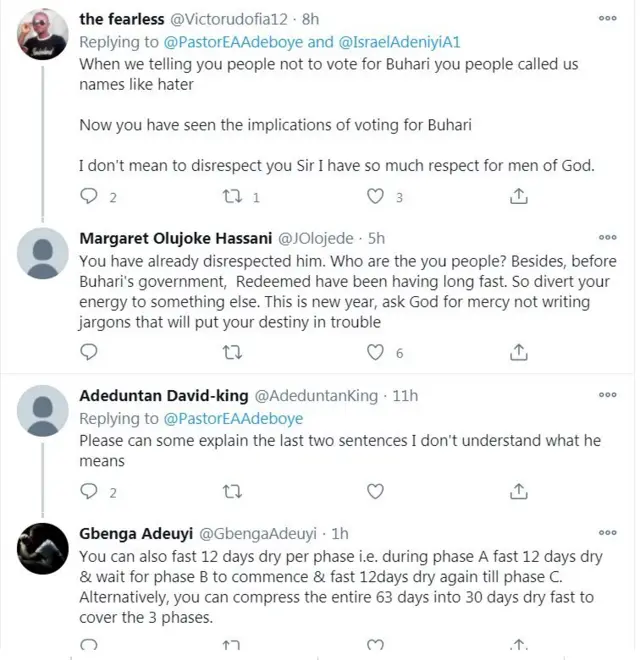Reply to Adeduntan David-king's tweet
The width and height of the screenshot is (640, 660).
point(89,491)
